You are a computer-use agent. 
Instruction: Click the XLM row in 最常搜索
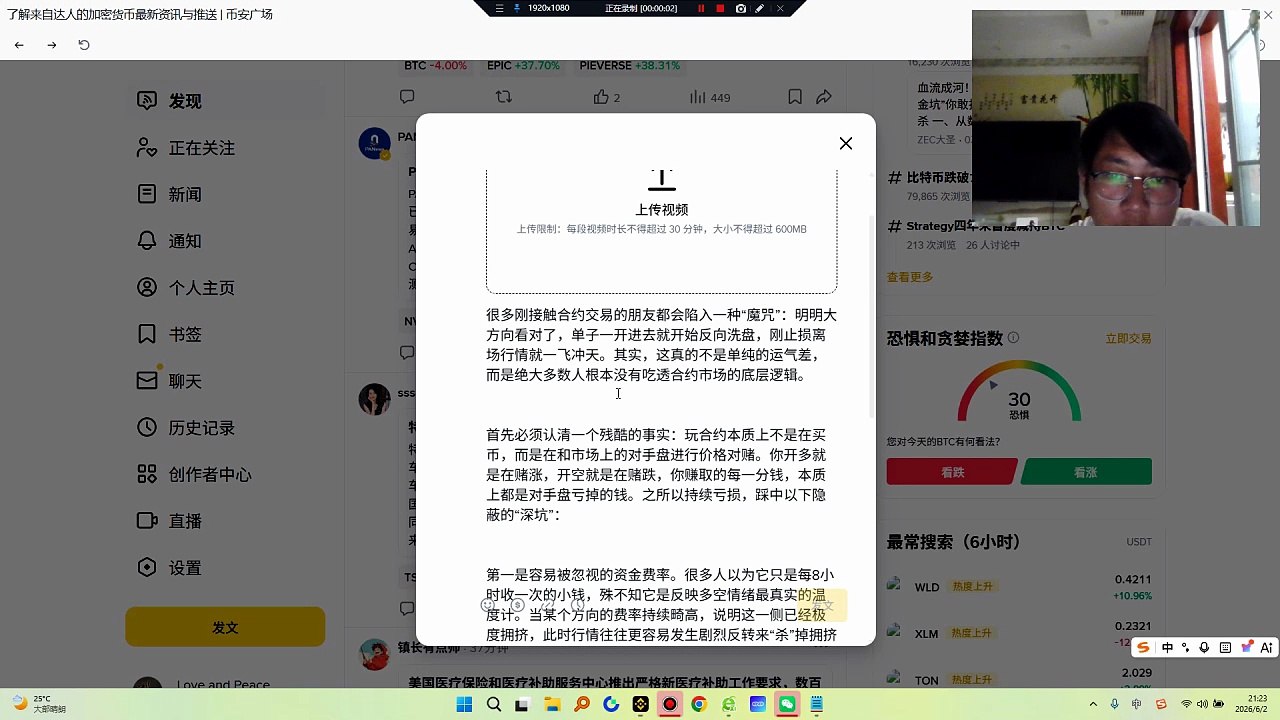[x=1019, y=633]
